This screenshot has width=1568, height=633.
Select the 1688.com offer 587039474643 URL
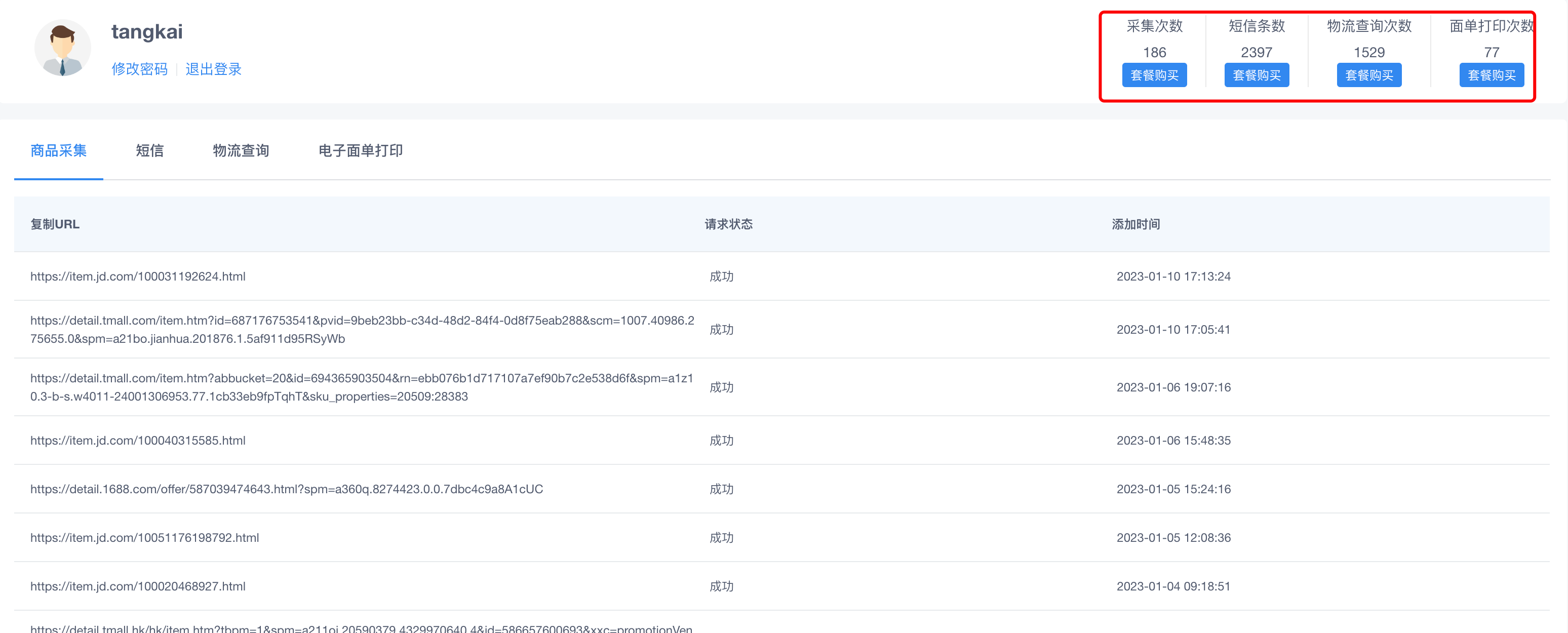[287, 489]
